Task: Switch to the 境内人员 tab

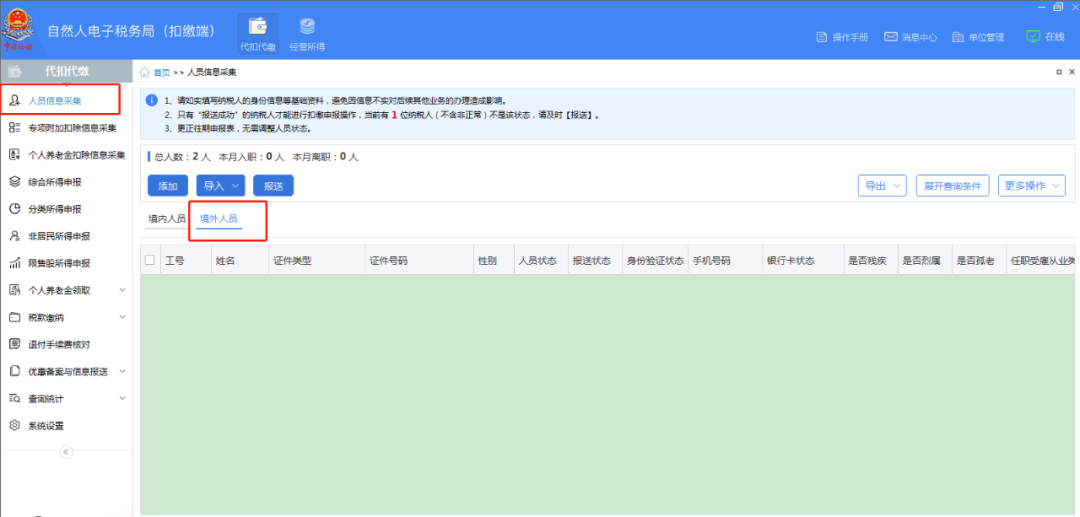Action: click(x=167, y=218)
